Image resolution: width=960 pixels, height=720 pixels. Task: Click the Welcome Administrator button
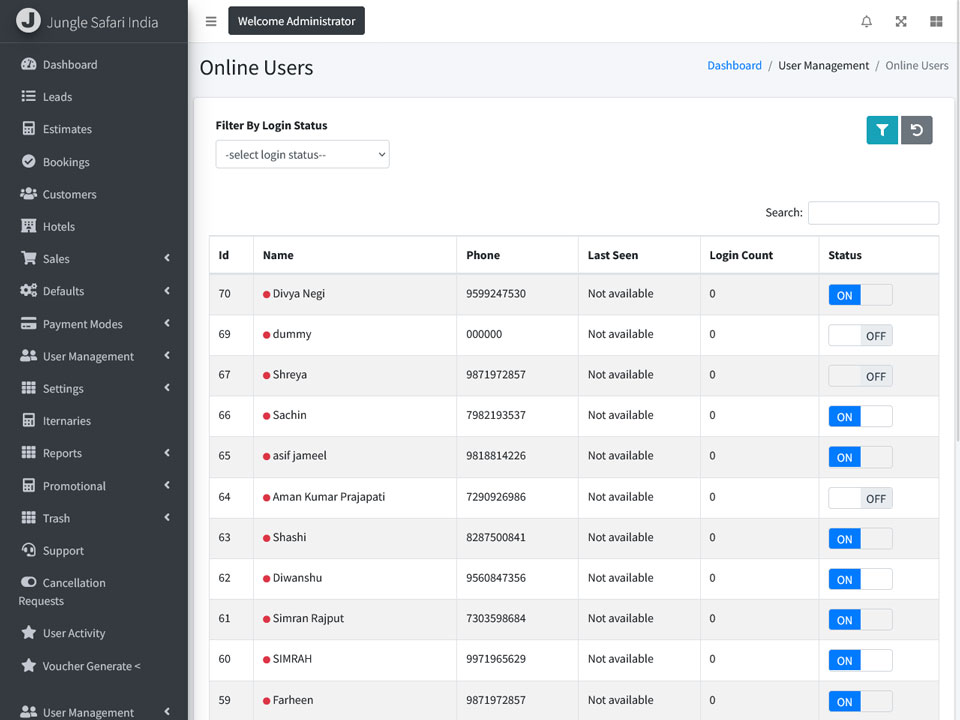coord(296,21)
